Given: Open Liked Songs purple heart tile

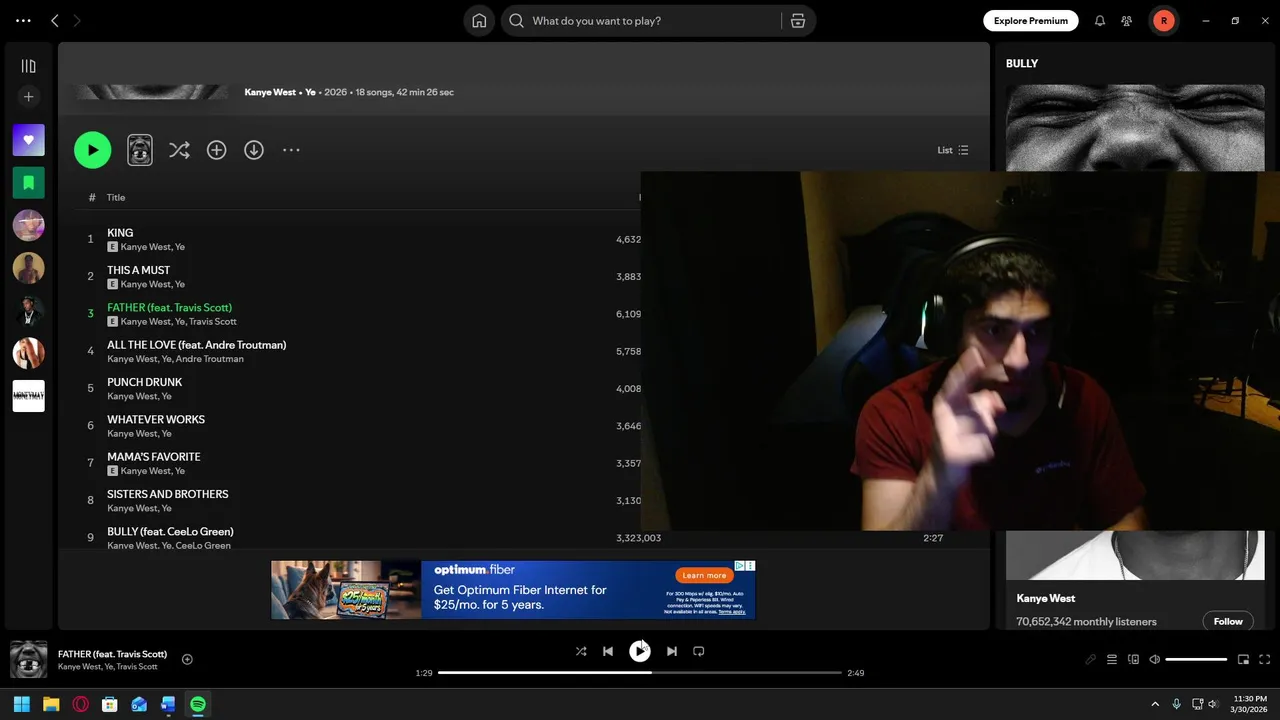Looking at the screenshot, I should coord(28,140).
